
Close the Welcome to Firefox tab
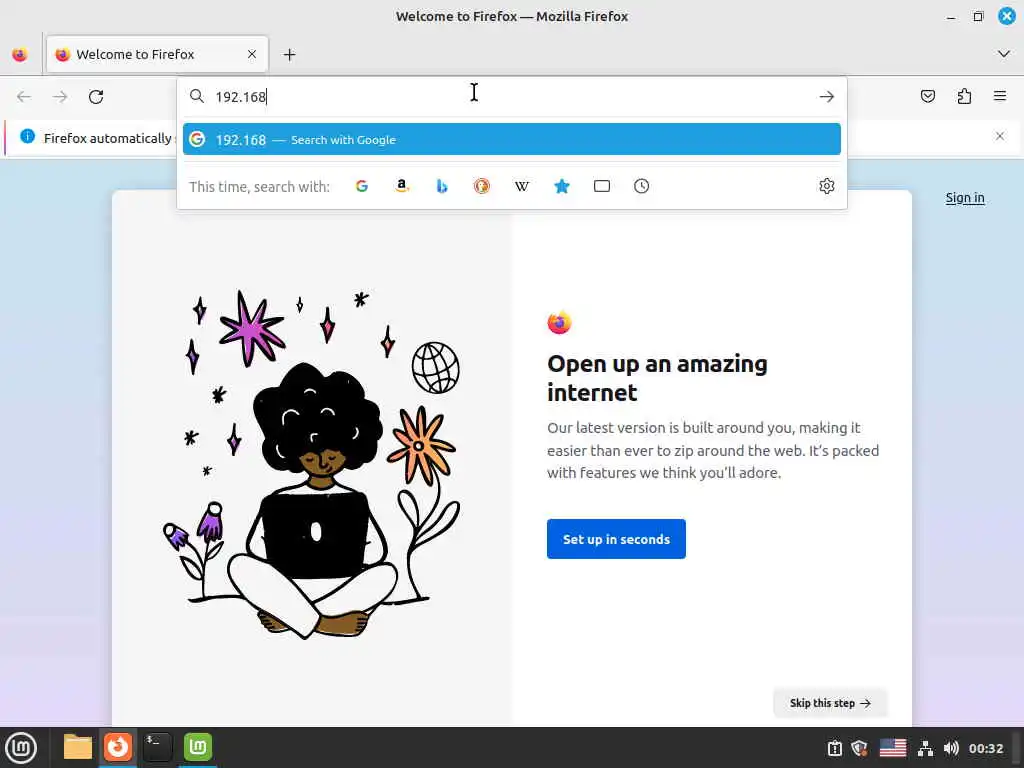point(252,54)
